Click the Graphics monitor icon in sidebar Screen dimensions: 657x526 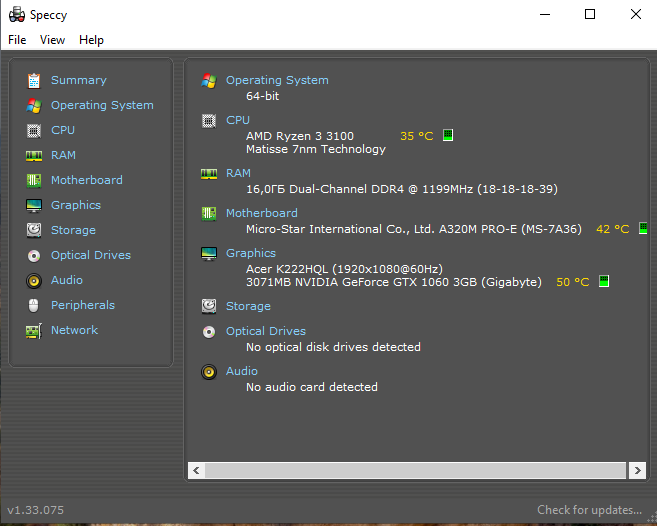(x=34, y=206)
